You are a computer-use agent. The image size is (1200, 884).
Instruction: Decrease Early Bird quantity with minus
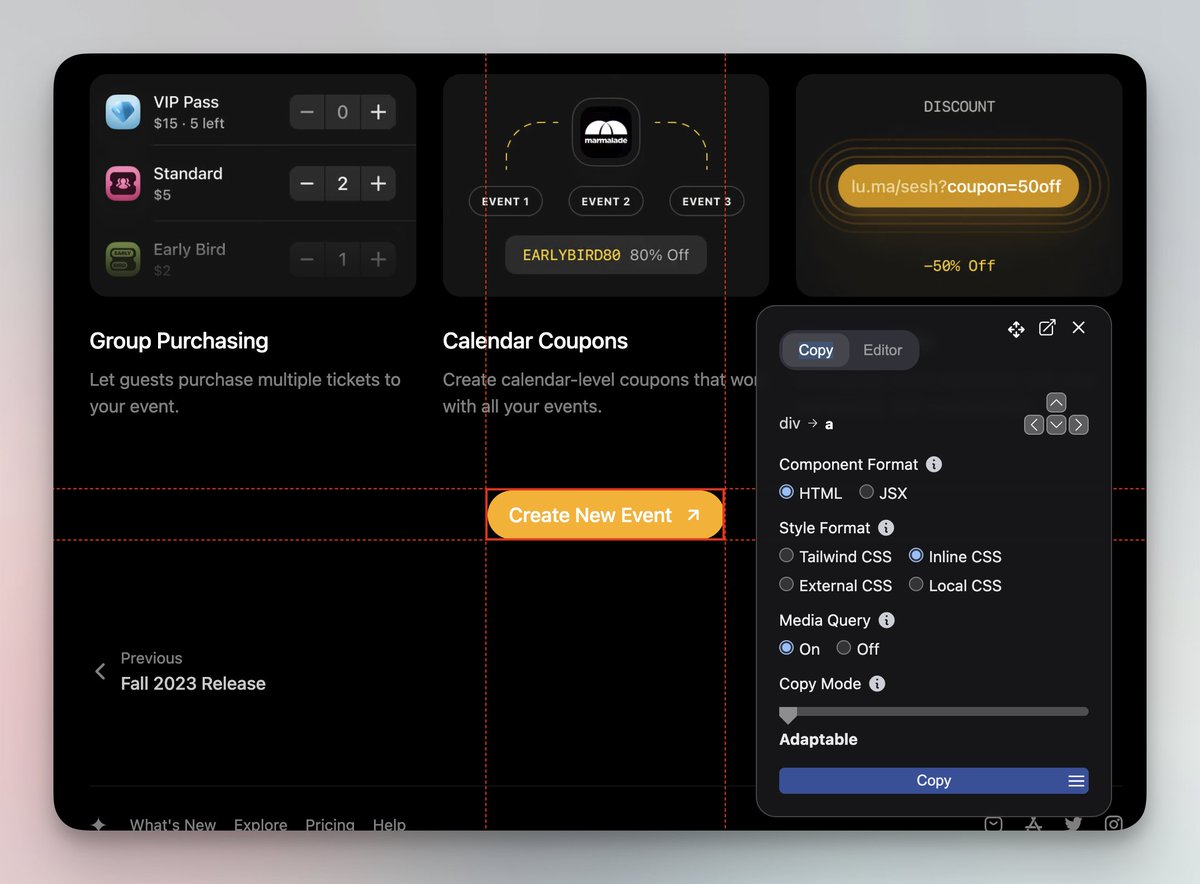pos(307,259)
